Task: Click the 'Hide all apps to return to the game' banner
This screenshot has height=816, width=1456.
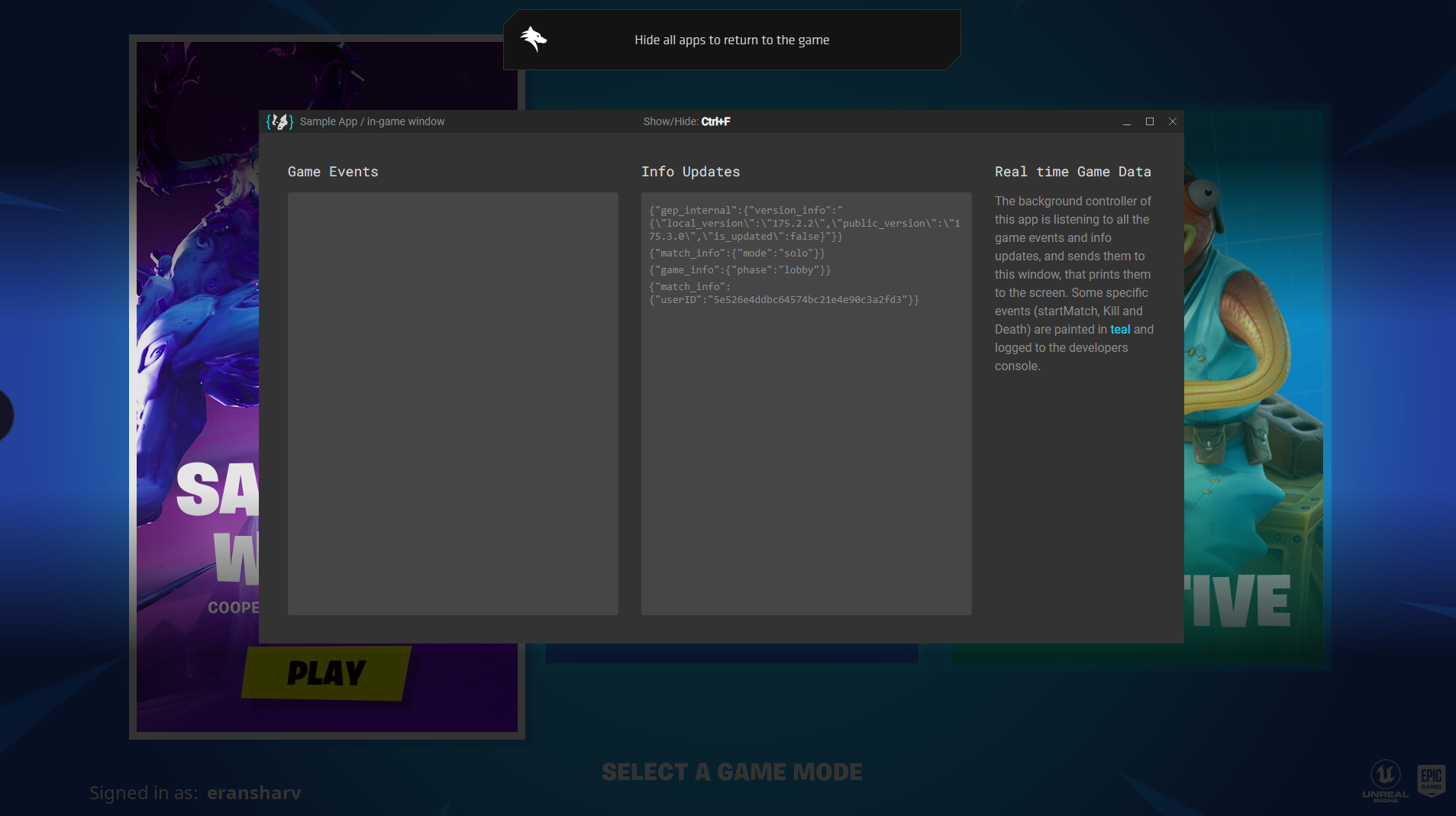Action: (731, 40)
